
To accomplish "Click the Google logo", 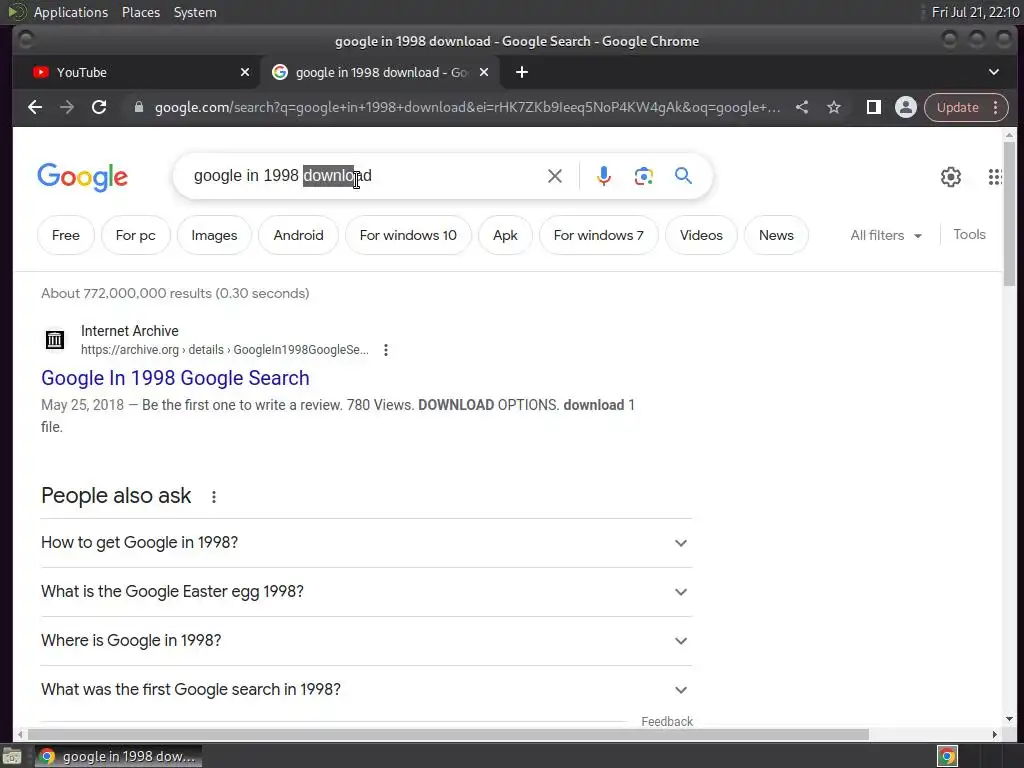I will tap(82, 176).
